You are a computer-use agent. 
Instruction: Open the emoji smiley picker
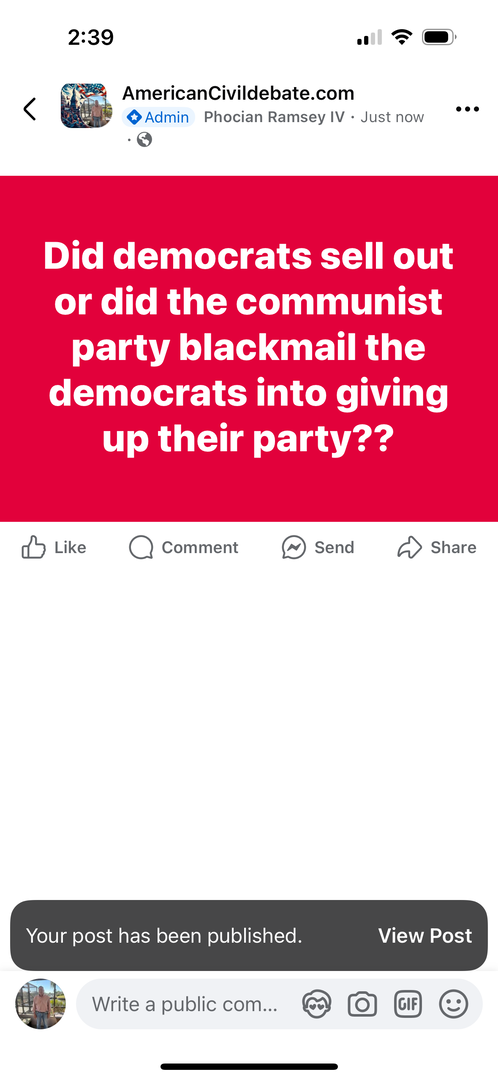tap(454, 1004)
